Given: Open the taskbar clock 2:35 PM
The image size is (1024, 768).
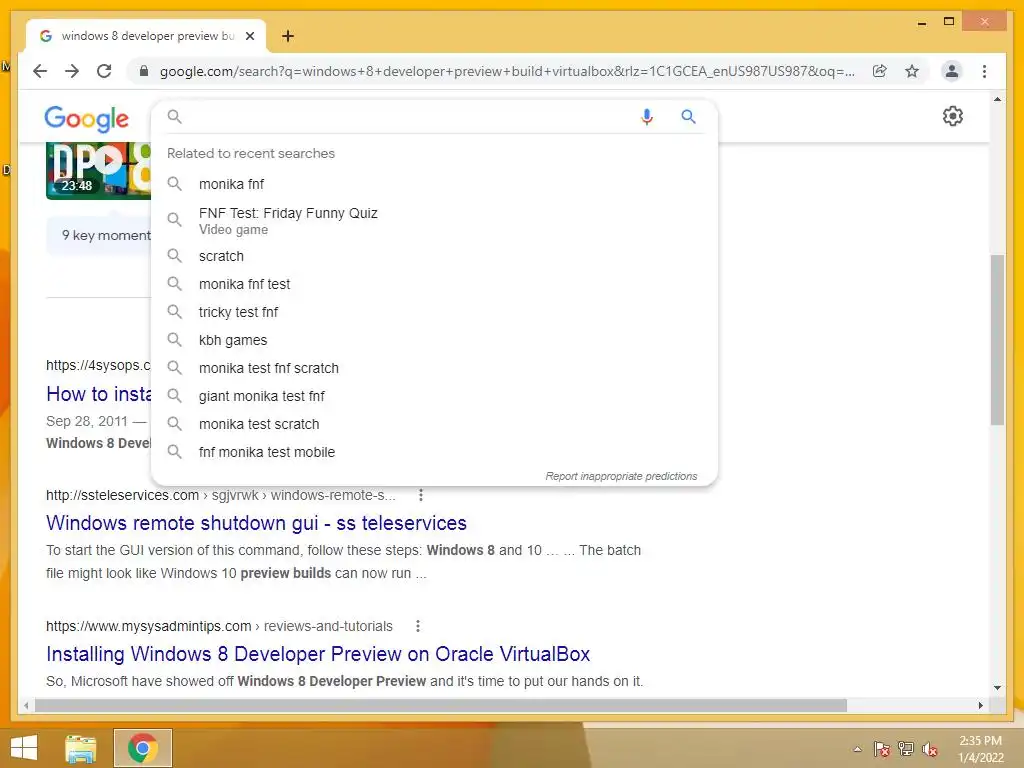Looking at the screenshot, I should pyautogui.click(x=981, y=749).
